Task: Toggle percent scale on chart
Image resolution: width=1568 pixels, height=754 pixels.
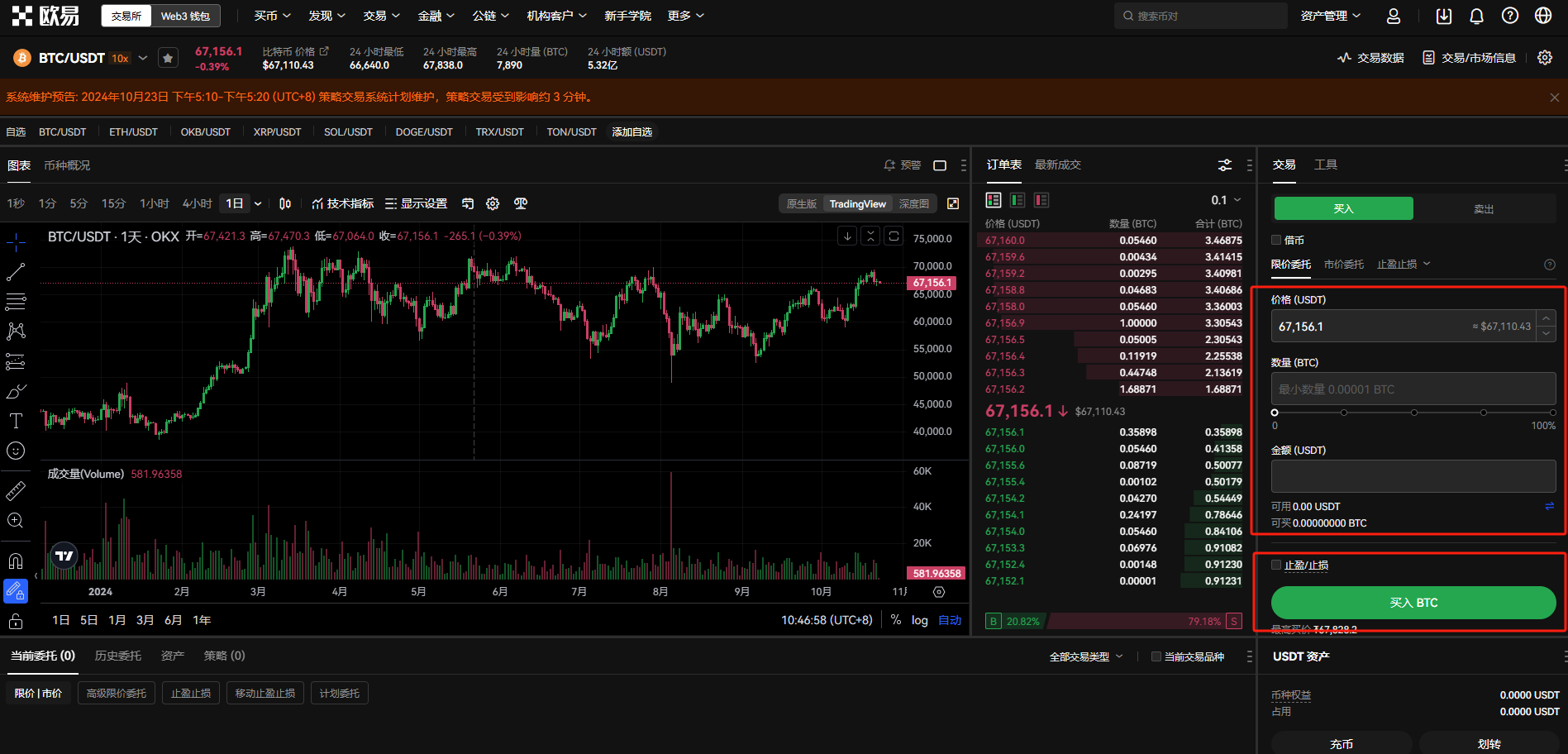Action: coord(896,620)
